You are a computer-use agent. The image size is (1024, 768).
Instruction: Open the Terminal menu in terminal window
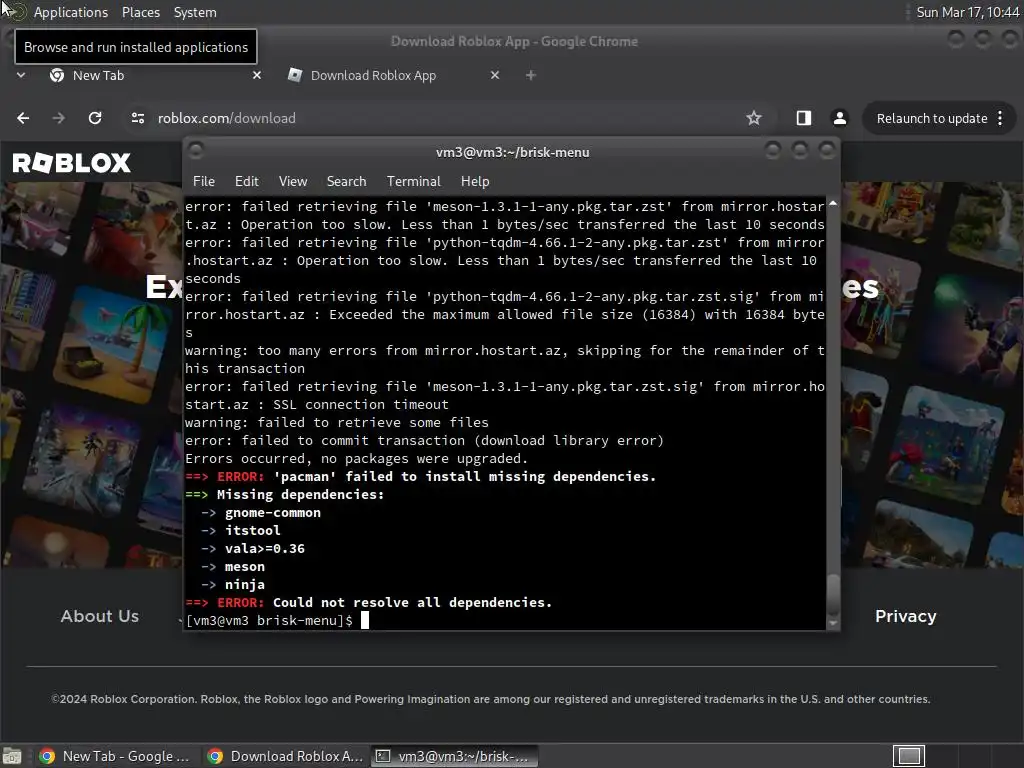pos(413,182)
